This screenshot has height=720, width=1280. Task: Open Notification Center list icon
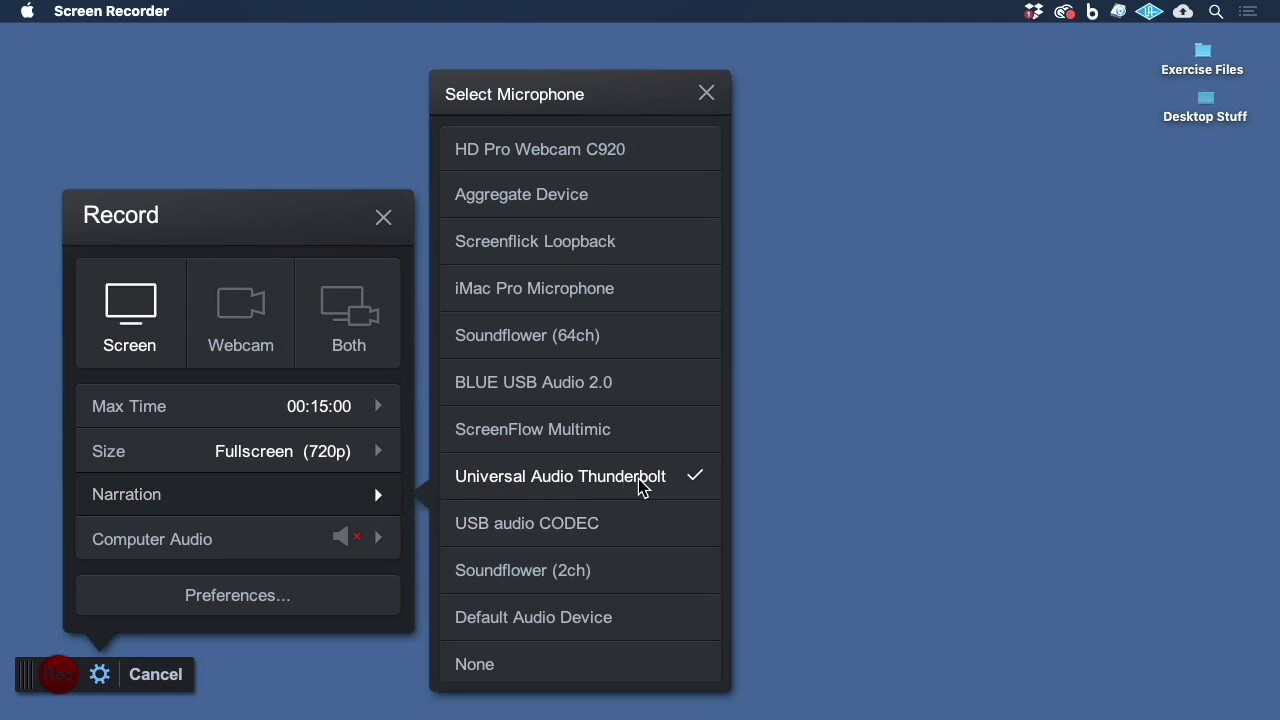point(1247,11)
